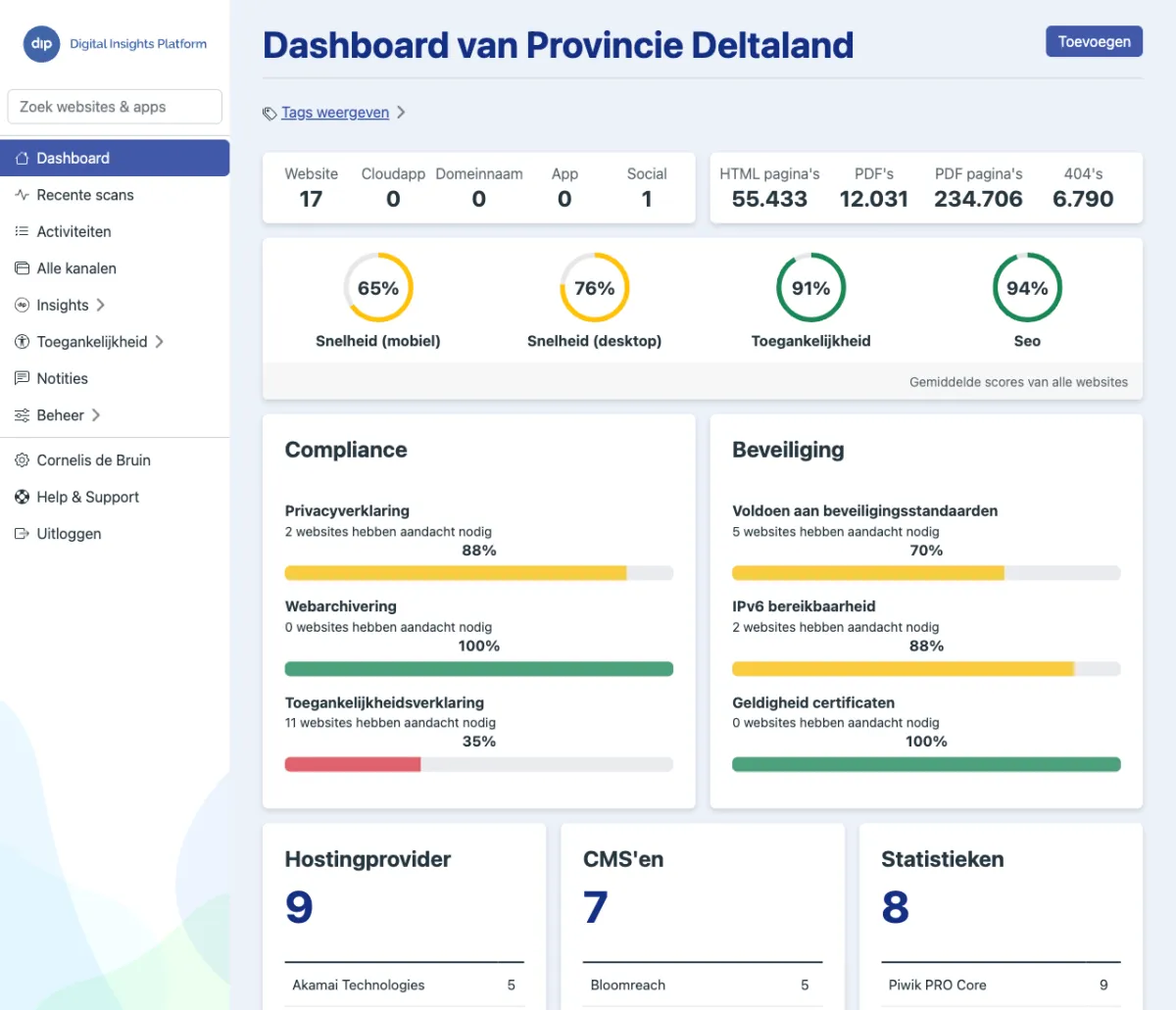This screenshot has width=1176, height=1010.
Task: Expand the Beheer submenu chevron
Action: tap(95, 415)
